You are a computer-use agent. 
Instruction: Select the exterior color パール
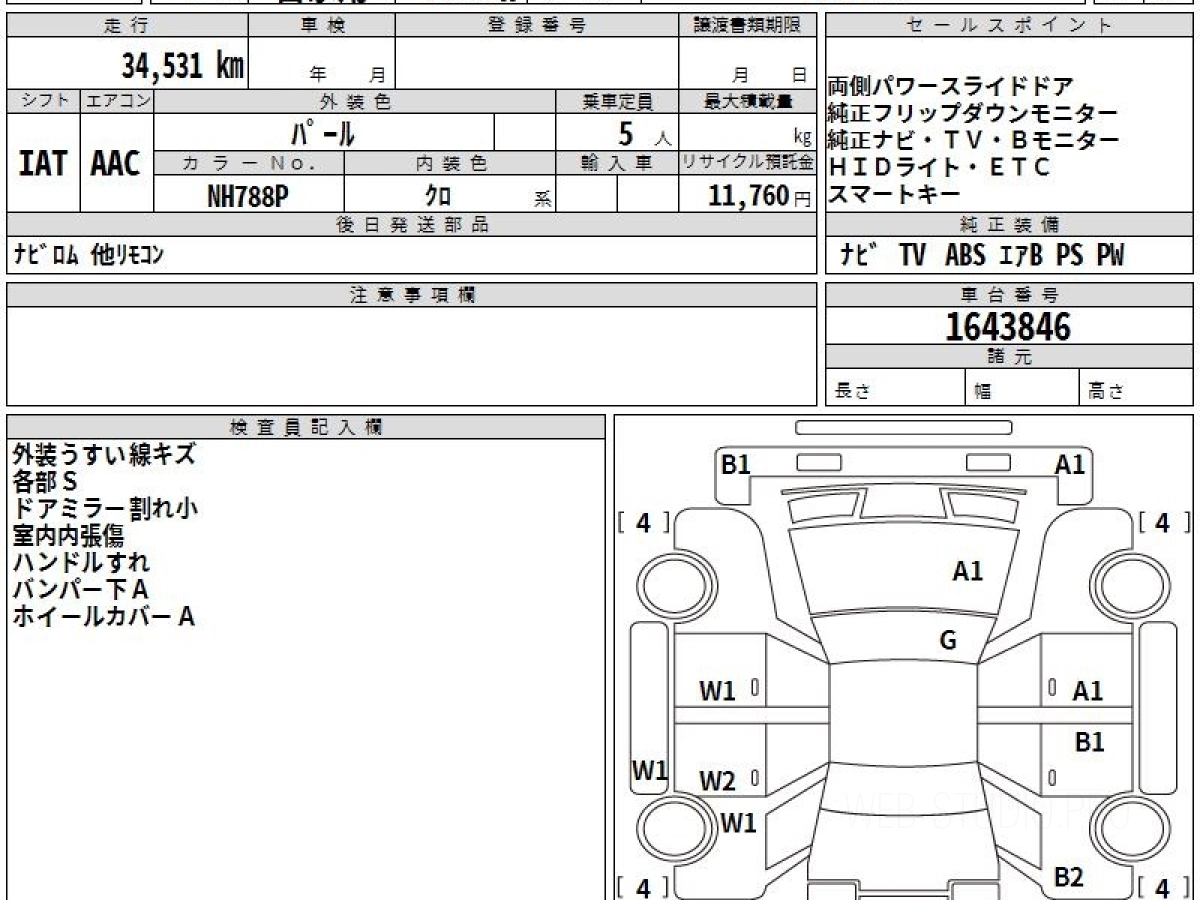click(322, 132)
